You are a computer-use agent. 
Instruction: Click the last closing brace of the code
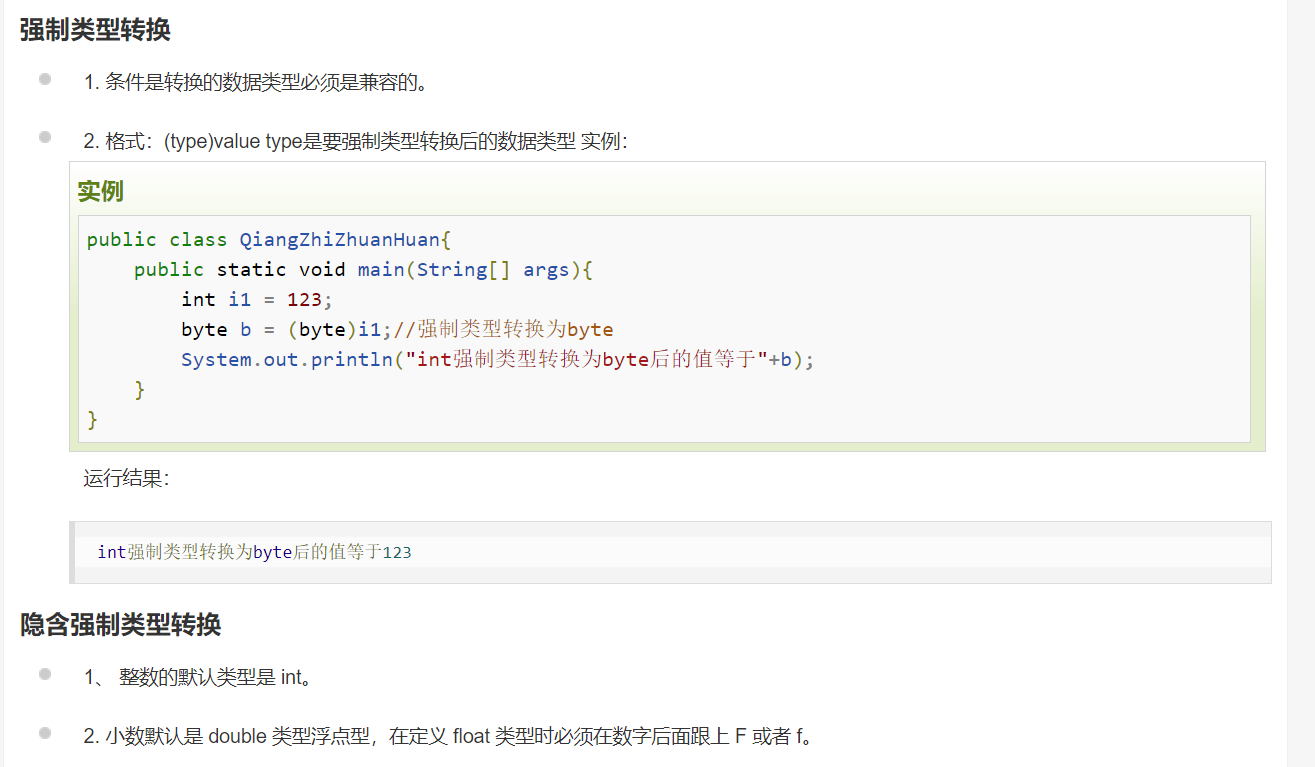coord(93,419)
